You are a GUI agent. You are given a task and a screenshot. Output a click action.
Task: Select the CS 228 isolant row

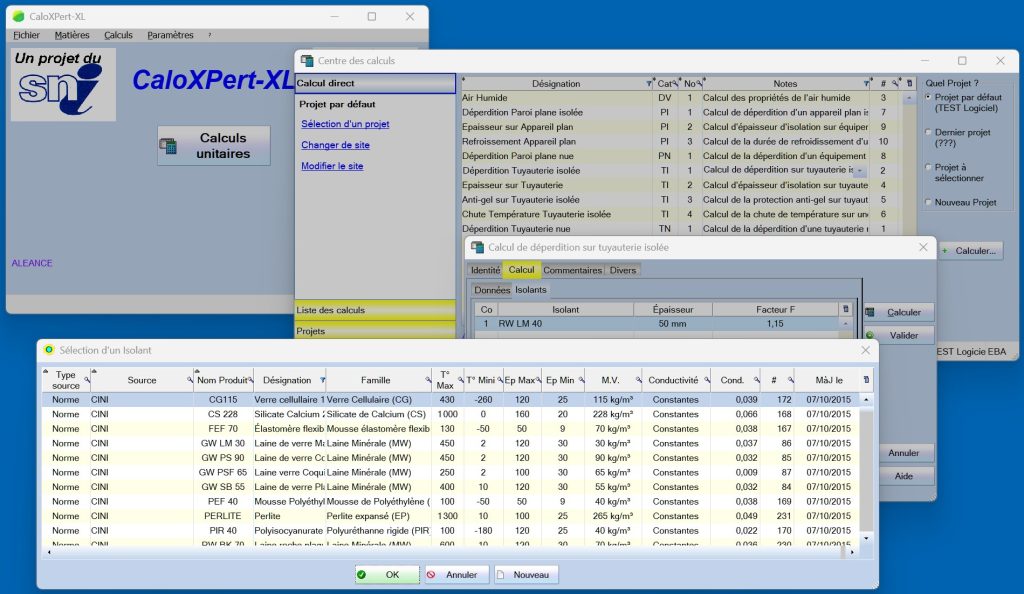click(452, 414)
